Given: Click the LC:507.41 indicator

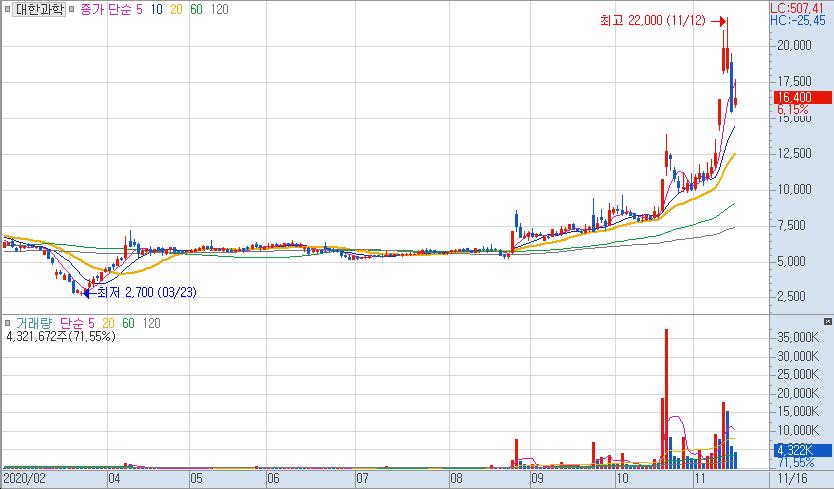Looking at the screenshot, I should point(797,9).
